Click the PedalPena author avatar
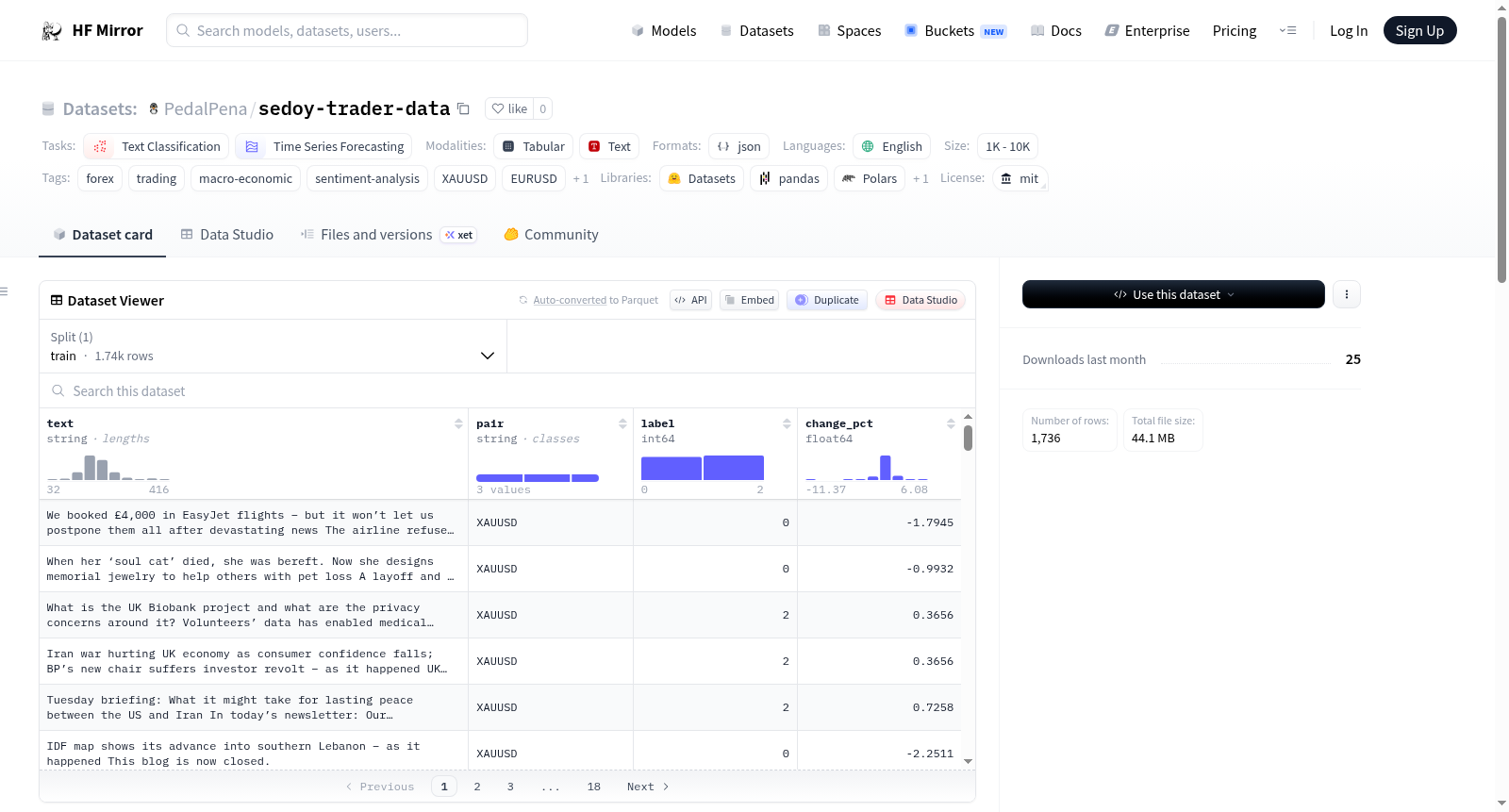The width and height of the screenshot is (1509, 812). point(154,108)
